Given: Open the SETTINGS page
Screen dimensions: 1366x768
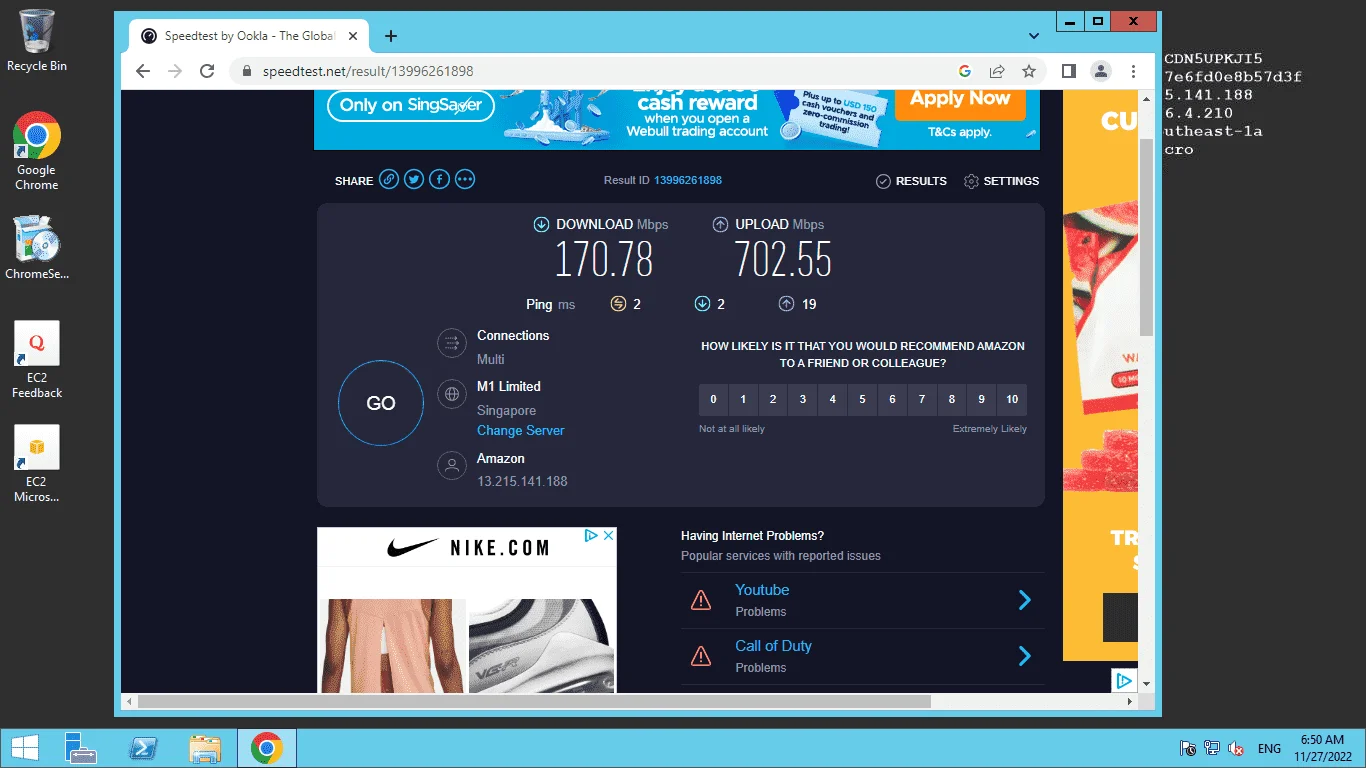Looking at the screenshot, I should (1001, 181).
